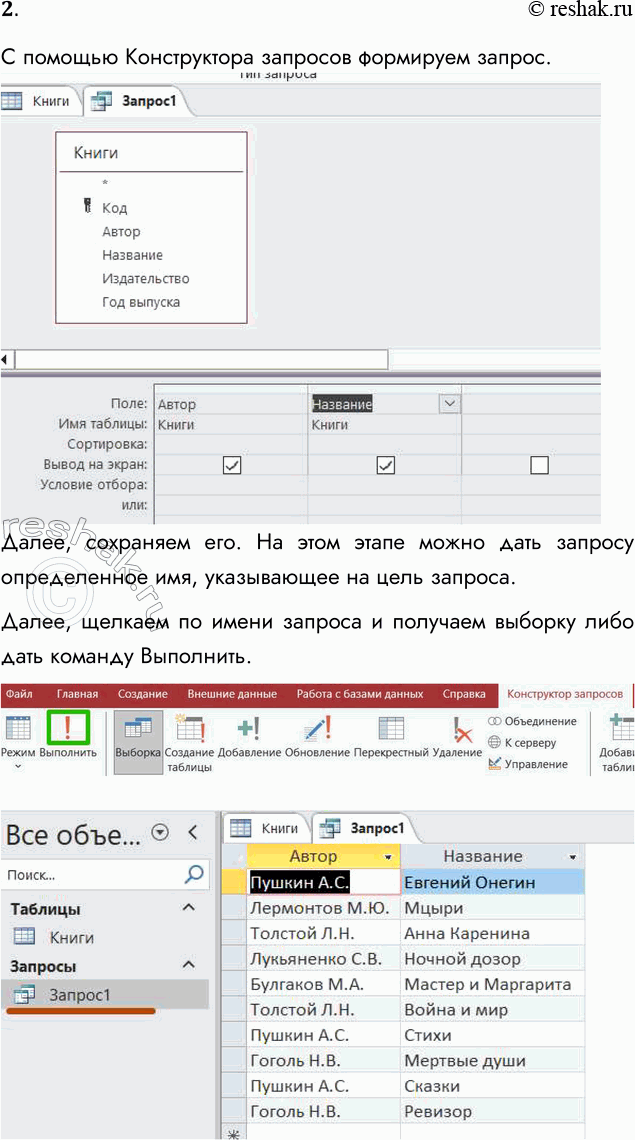Select the asterisk field in Книги field list

coord(105,182)
